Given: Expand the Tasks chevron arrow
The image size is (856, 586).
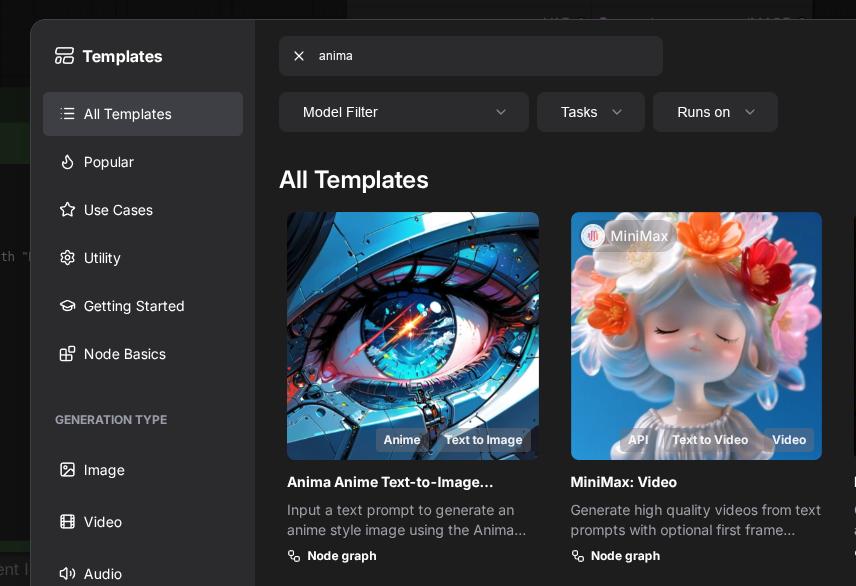Looking at the screenshot, I should pos(617,112).
